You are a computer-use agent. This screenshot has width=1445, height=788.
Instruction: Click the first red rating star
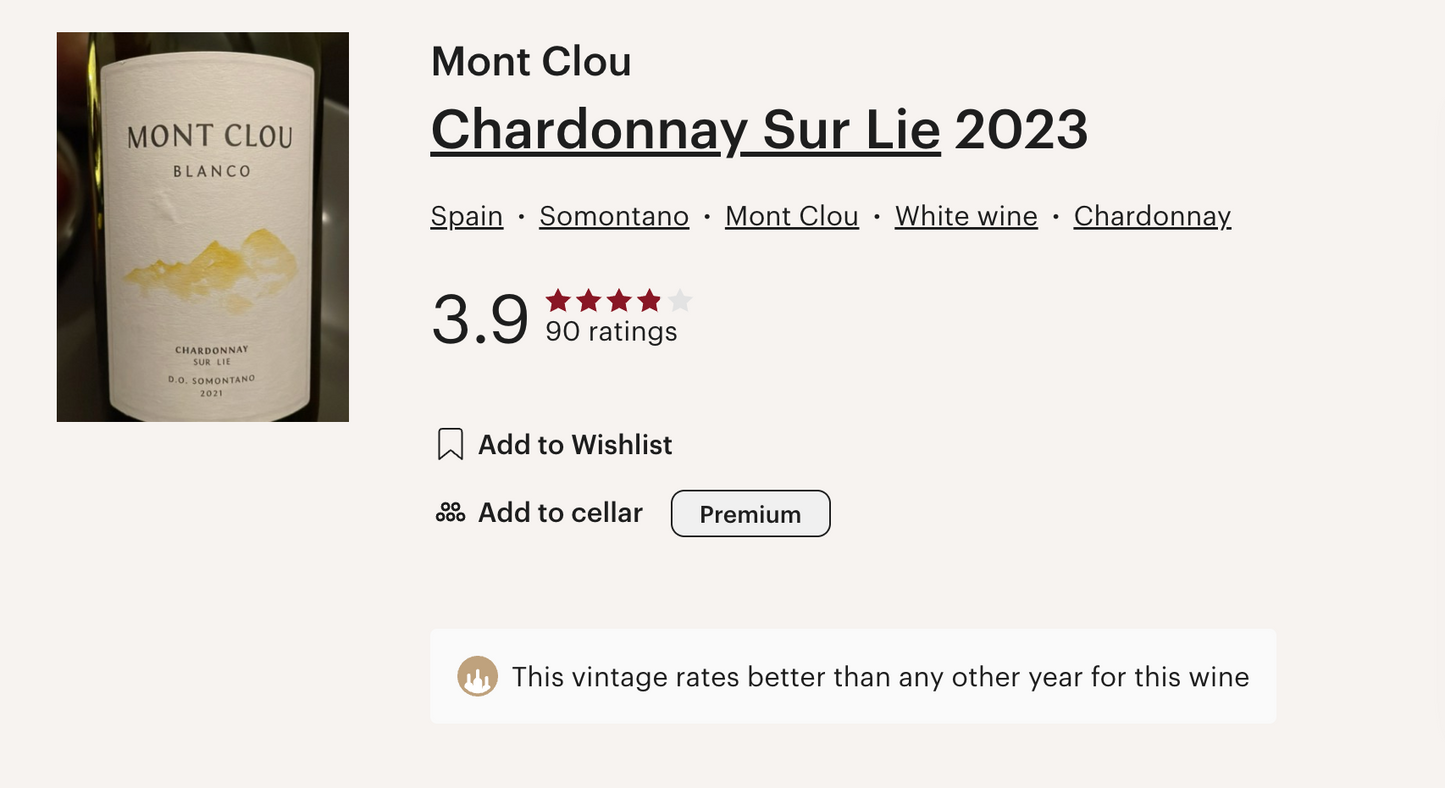(x=558, y=300)
